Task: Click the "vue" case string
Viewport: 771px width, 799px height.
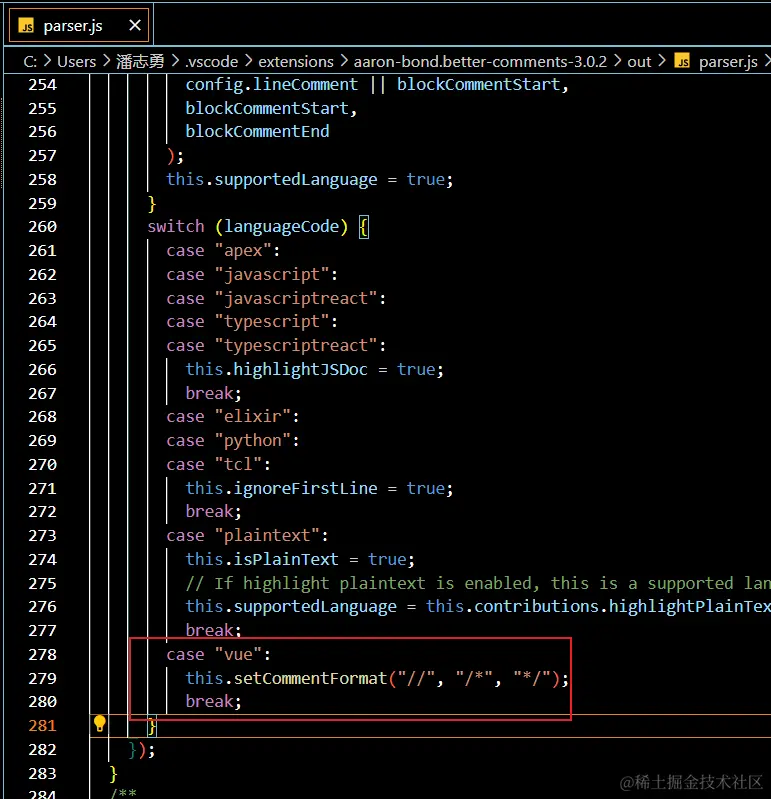Action: coord(238,654)
